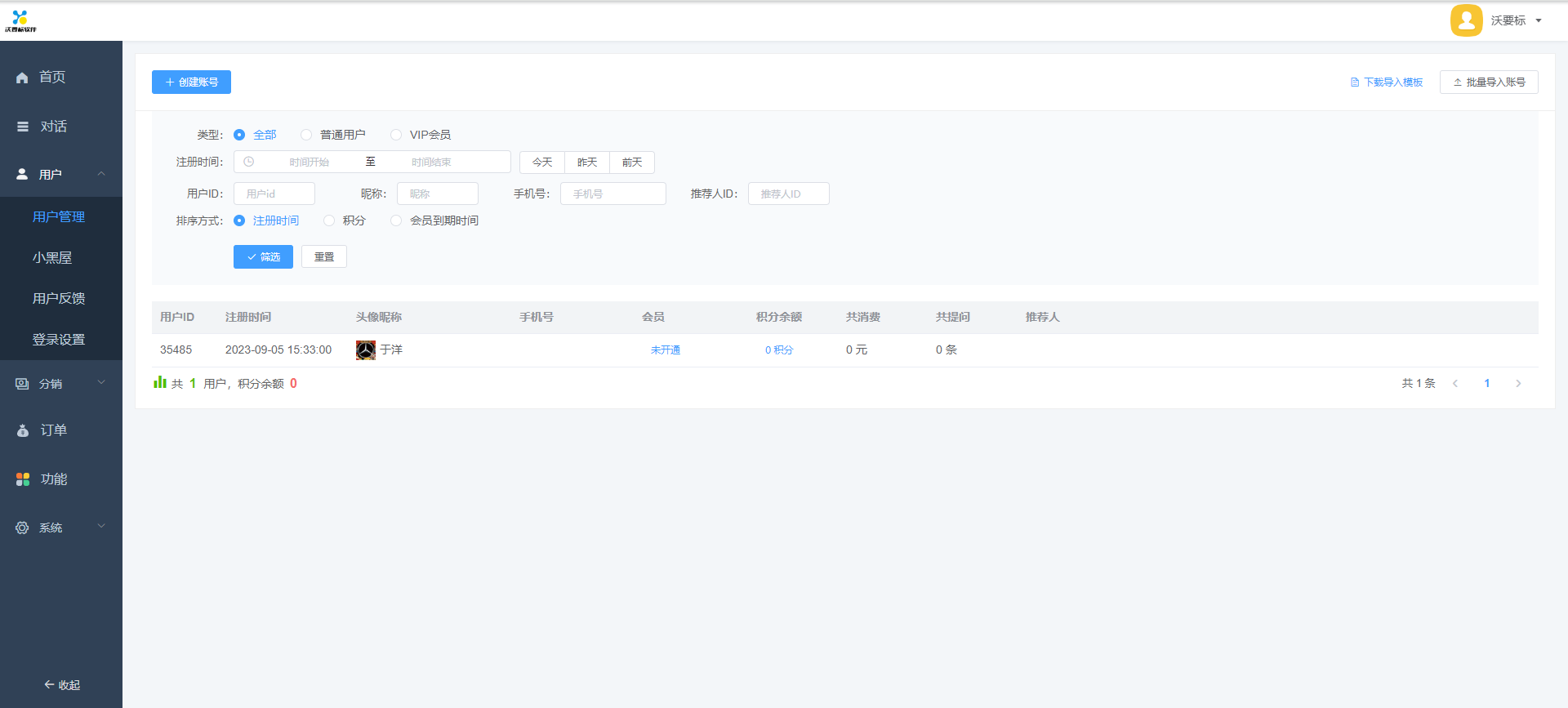This screenshot has height=708, width=1568.
Task: Click the dialog list icon in sidebar
Action: tap(23, 127)
